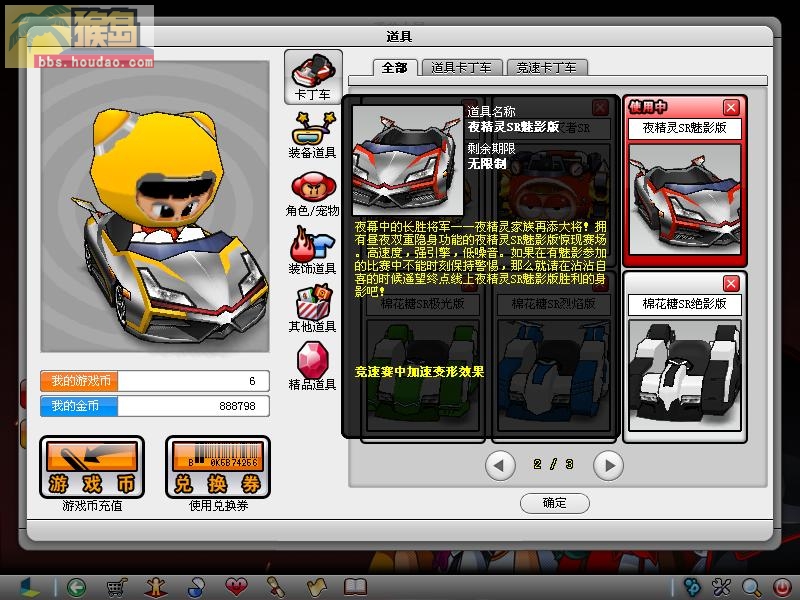Viewport: 800px width, 600px height.
Task: Confirm with the 确定 button
Action: 555,503
